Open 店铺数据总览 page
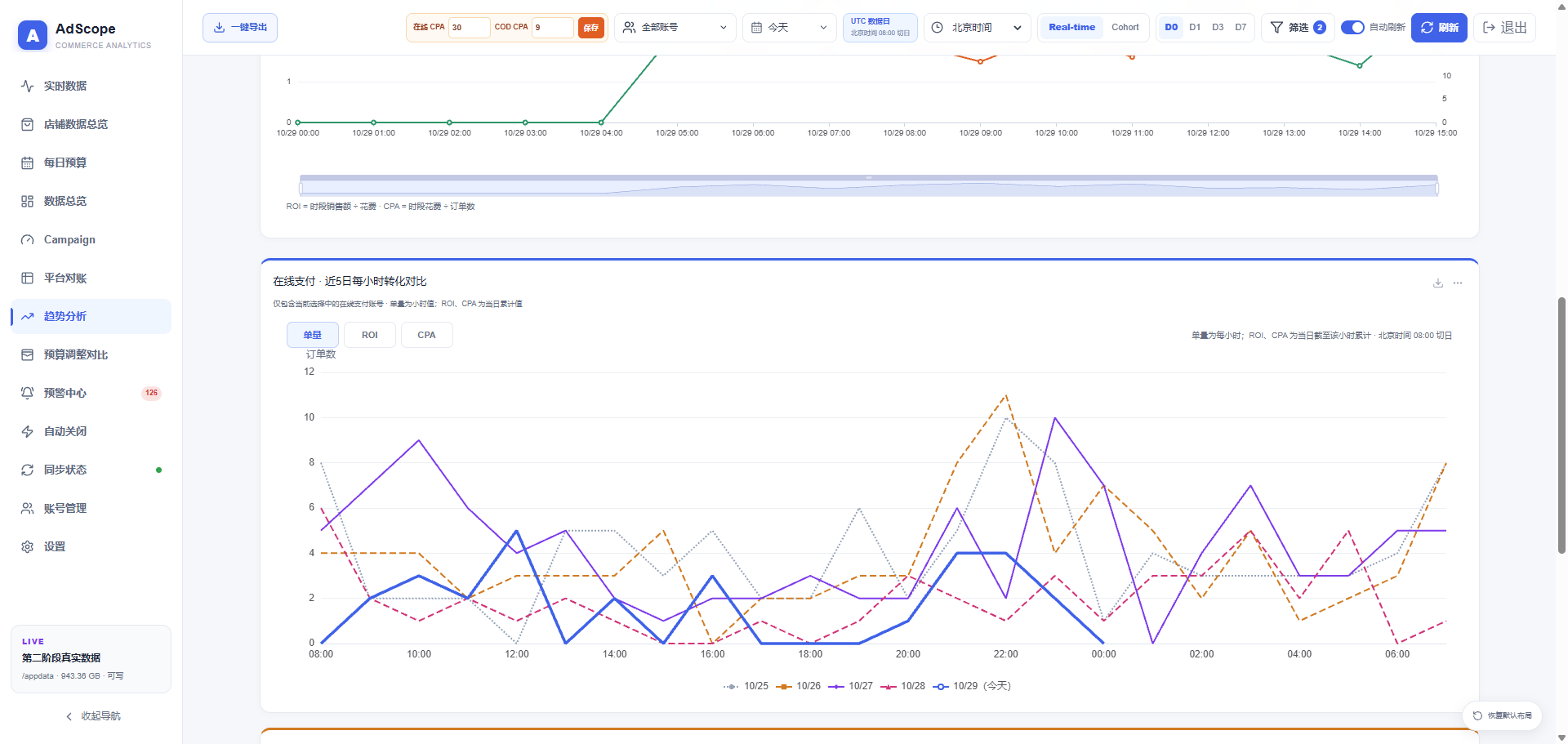This screenshot has width=1568, height=744. (91, 124)
